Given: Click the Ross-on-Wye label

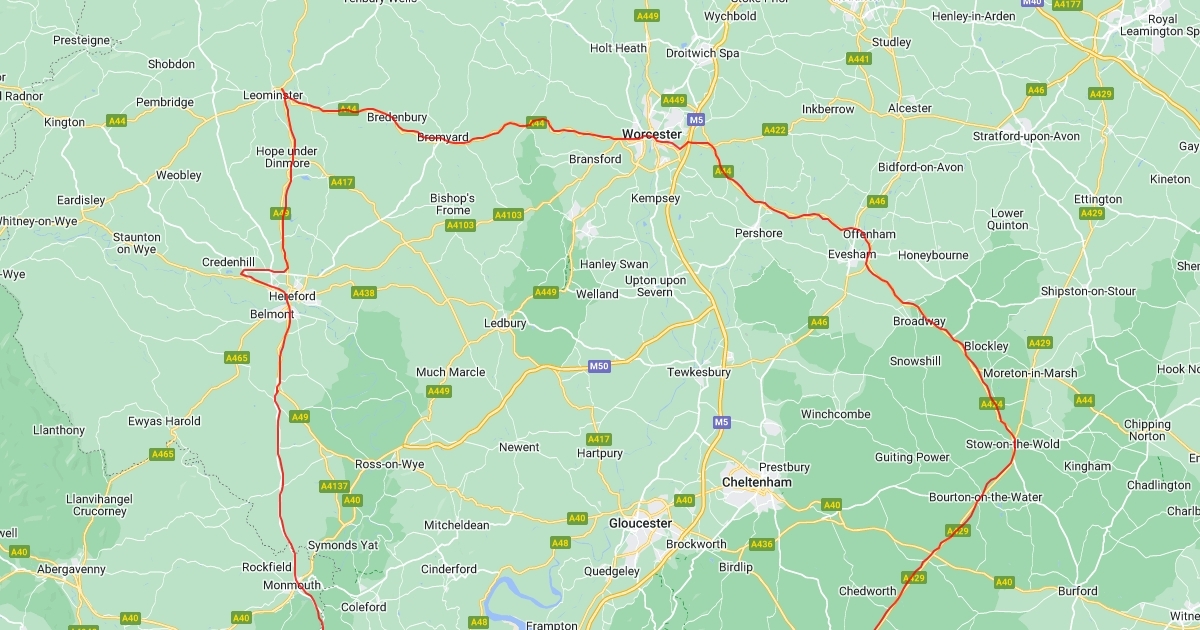Looking at the screenshot, I should [390, 465].
